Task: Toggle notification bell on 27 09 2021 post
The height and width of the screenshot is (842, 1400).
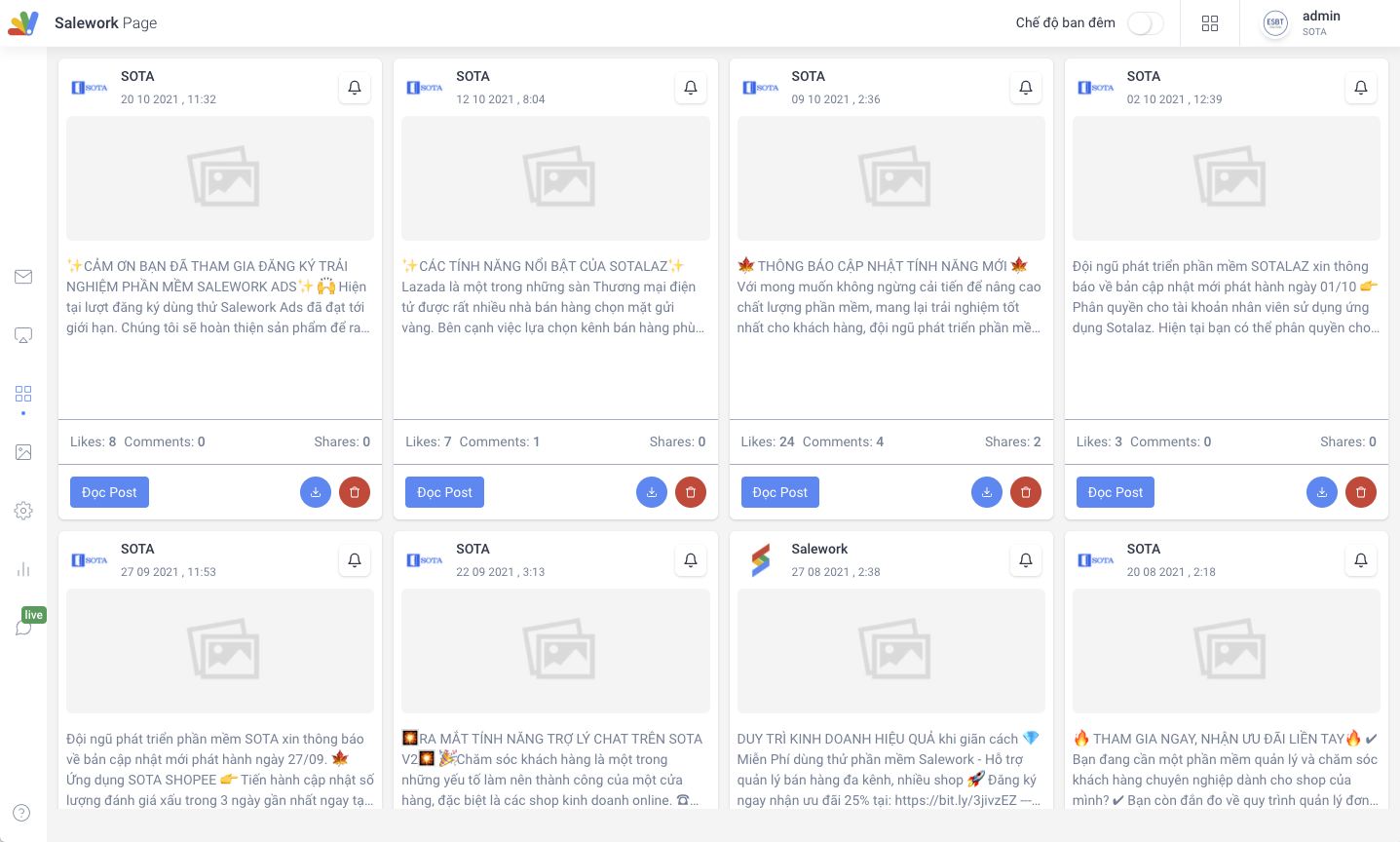Action: (x=355, y=560)
